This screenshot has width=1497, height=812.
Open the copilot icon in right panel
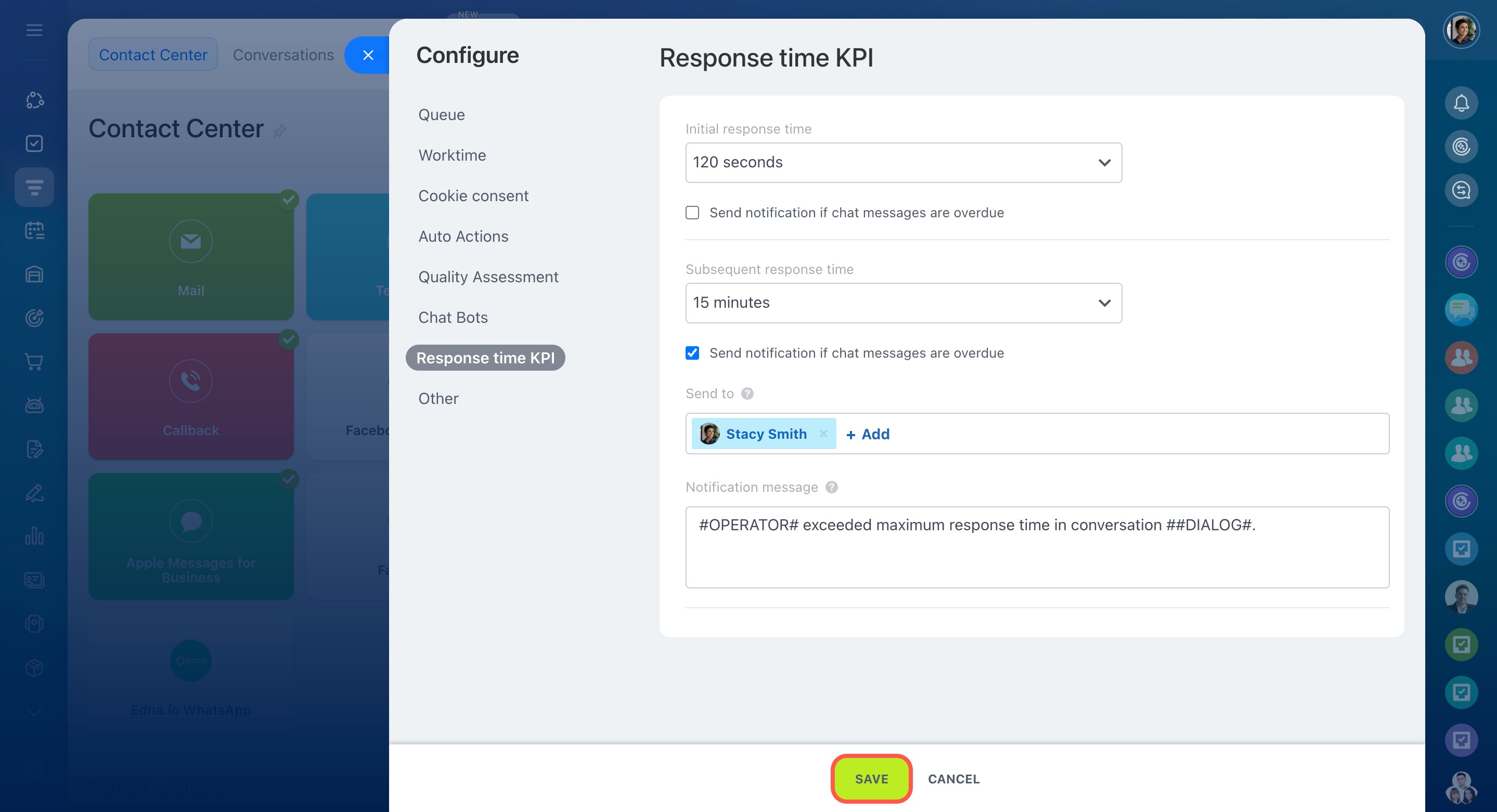(x=1461, y=147)
